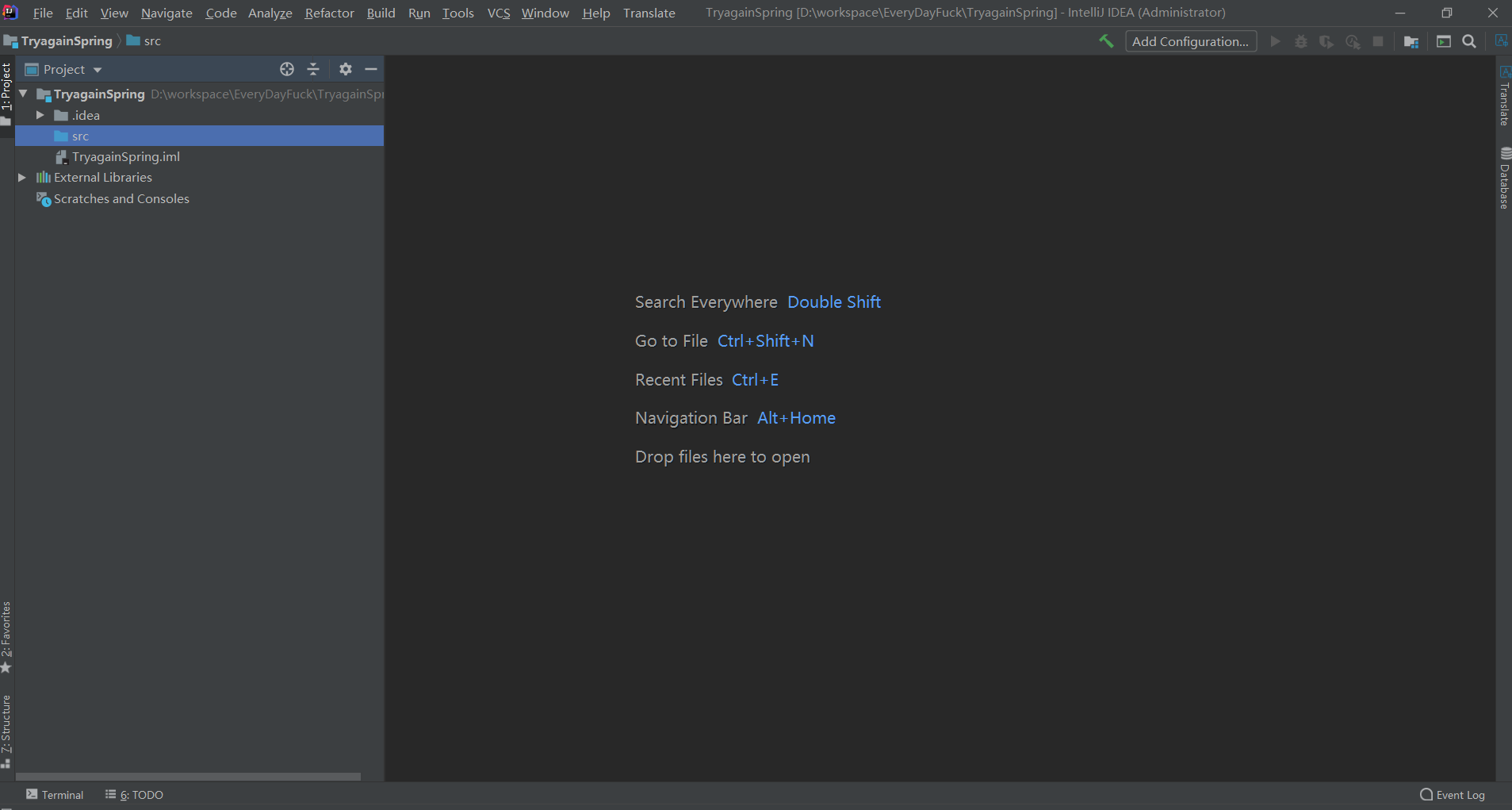Click Add Configuration... button

pos(1191,41)
